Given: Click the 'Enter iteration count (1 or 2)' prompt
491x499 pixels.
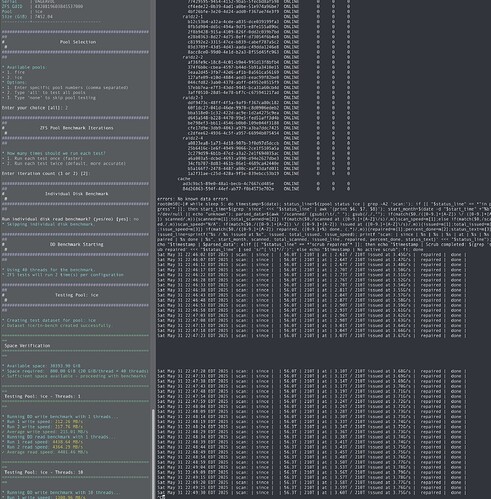Looking at the screenshot, I should click(x=46, y=174).
